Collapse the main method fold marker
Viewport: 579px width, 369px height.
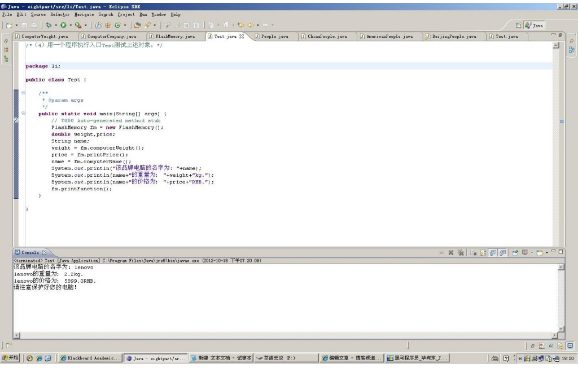coord(23,113)
